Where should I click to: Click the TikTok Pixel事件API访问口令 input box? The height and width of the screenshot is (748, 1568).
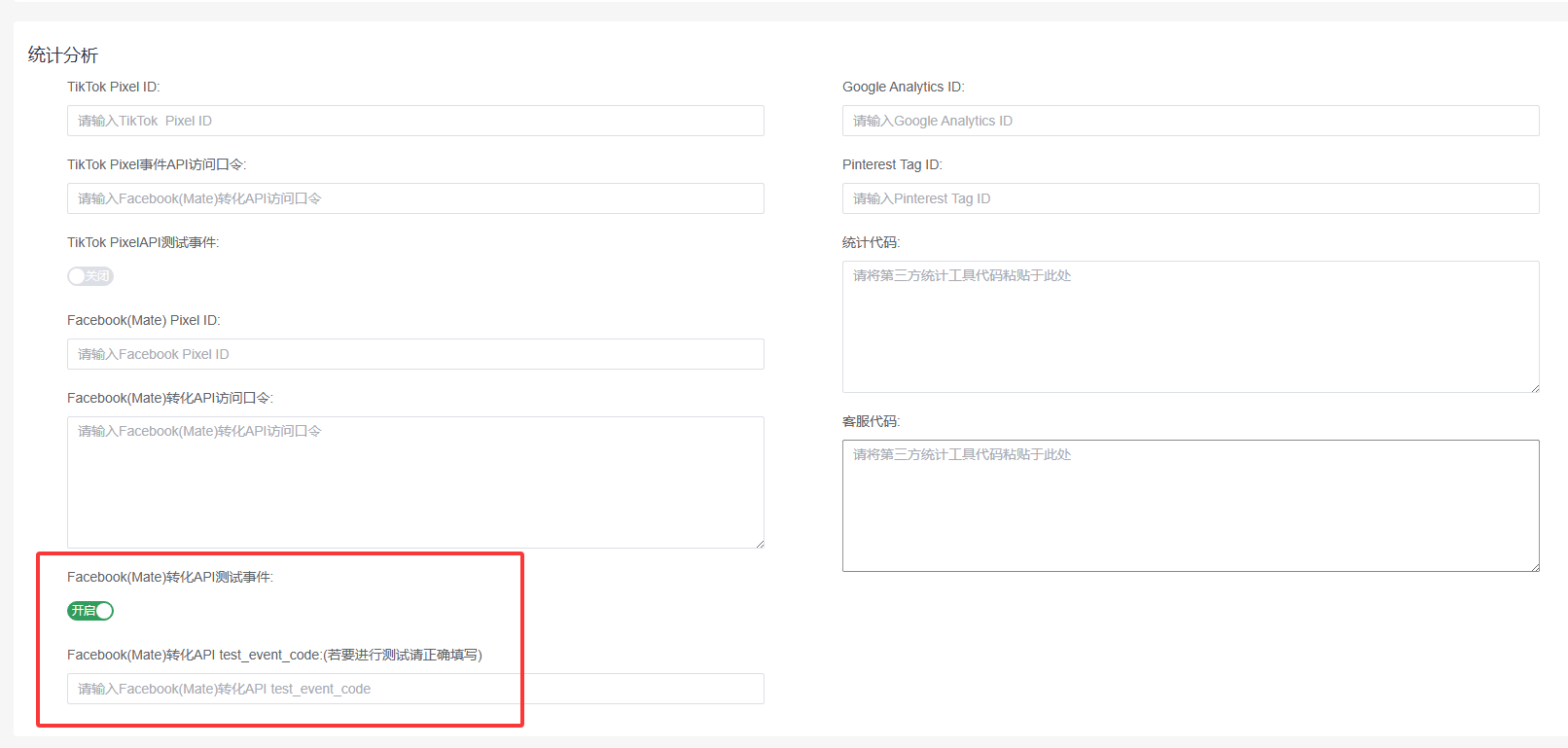(415, 198)
